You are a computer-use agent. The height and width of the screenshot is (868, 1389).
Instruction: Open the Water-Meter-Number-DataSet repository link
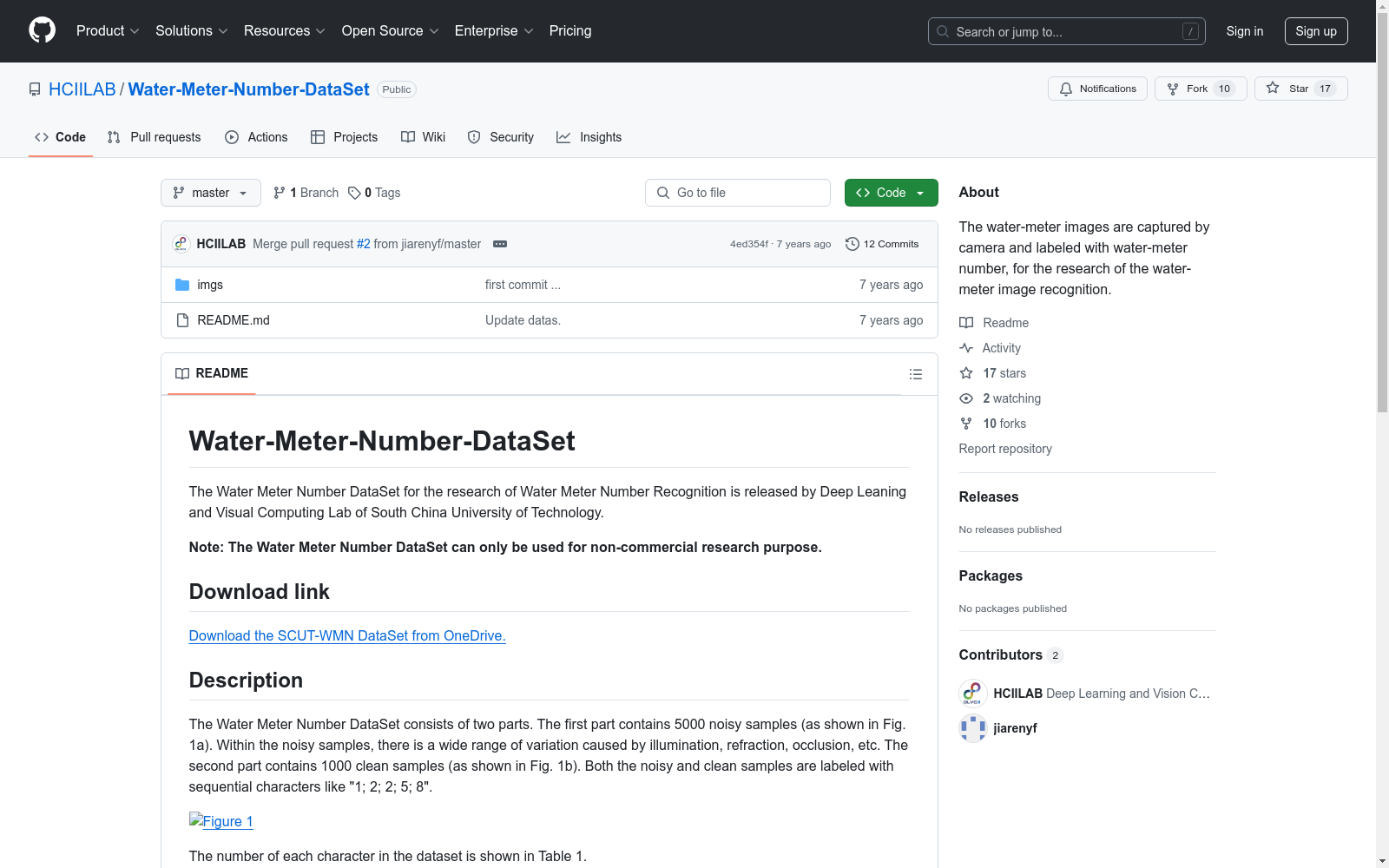click(x=249, y=89)
